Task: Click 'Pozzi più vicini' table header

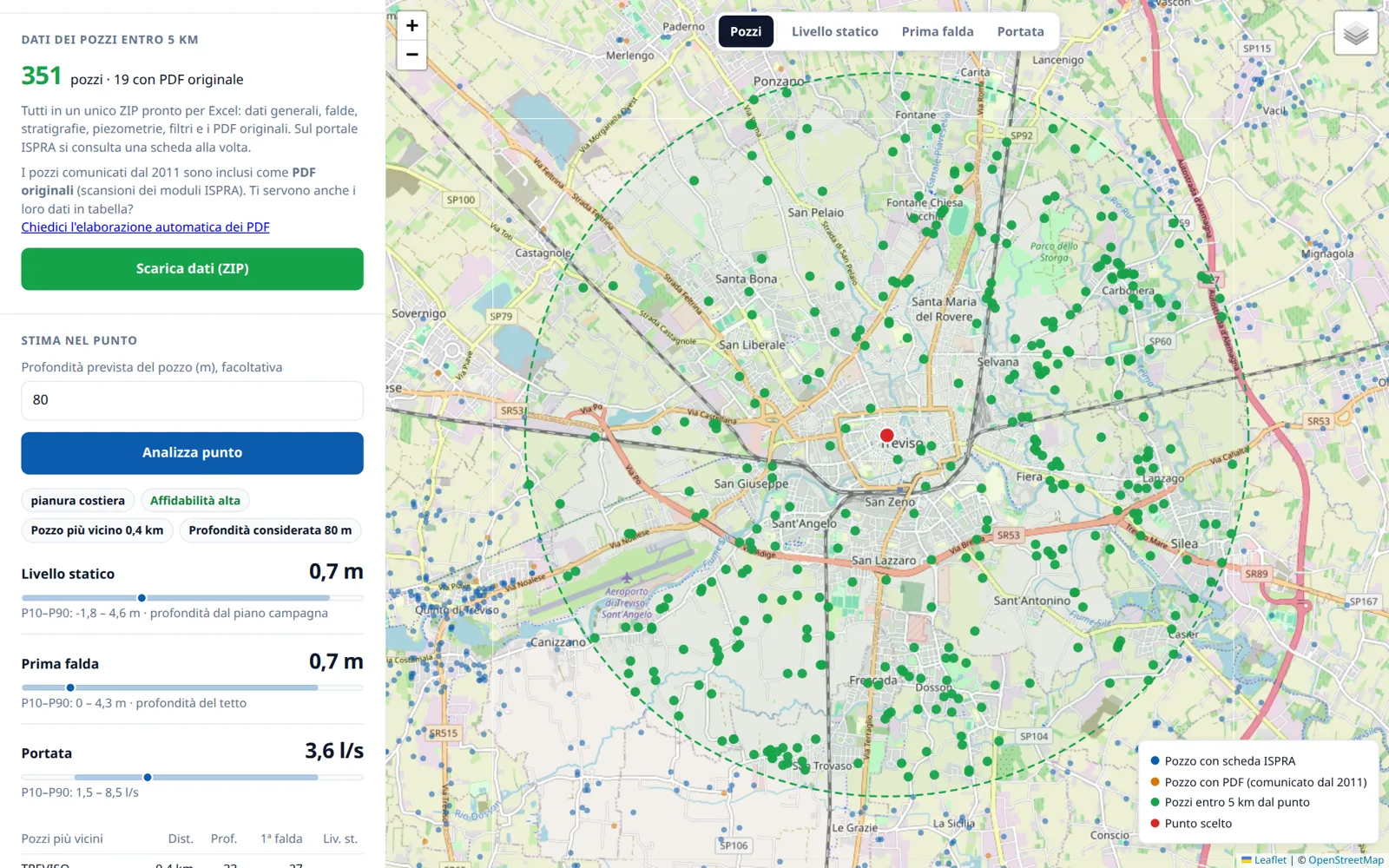Action: click(63, 838)
